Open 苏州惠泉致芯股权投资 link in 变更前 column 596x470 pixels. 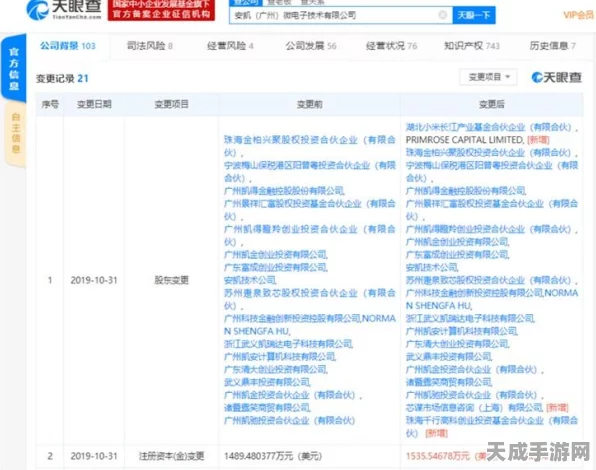coord(309,299)
